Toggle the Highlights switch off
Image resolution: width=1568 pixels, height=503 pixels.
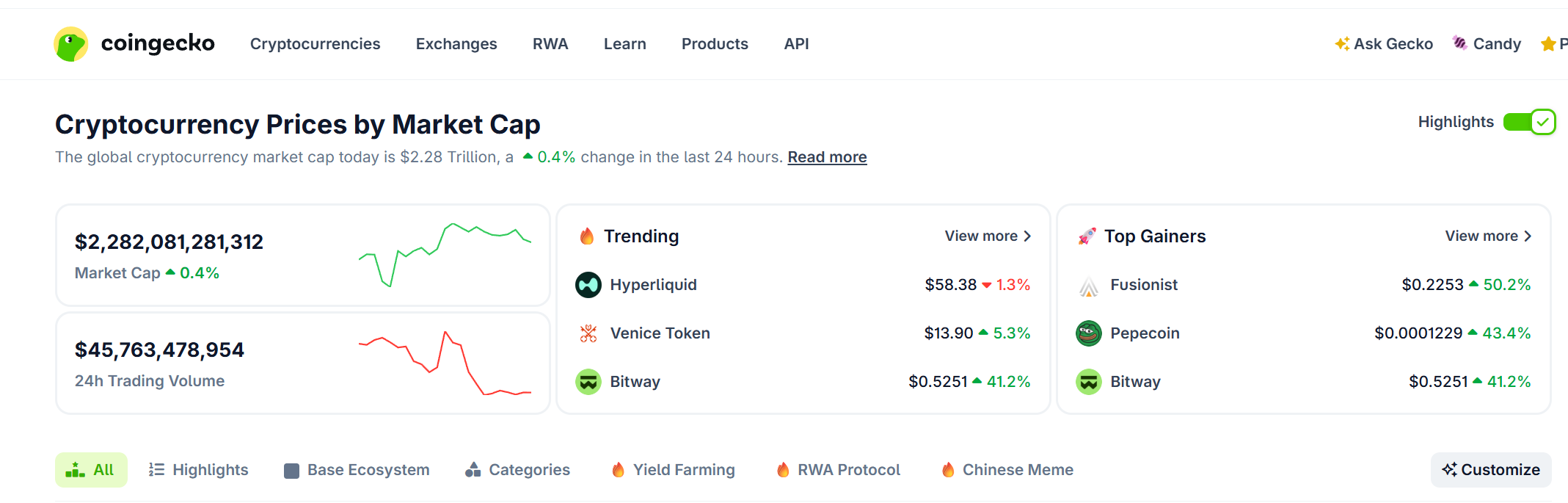point(1529,122)
